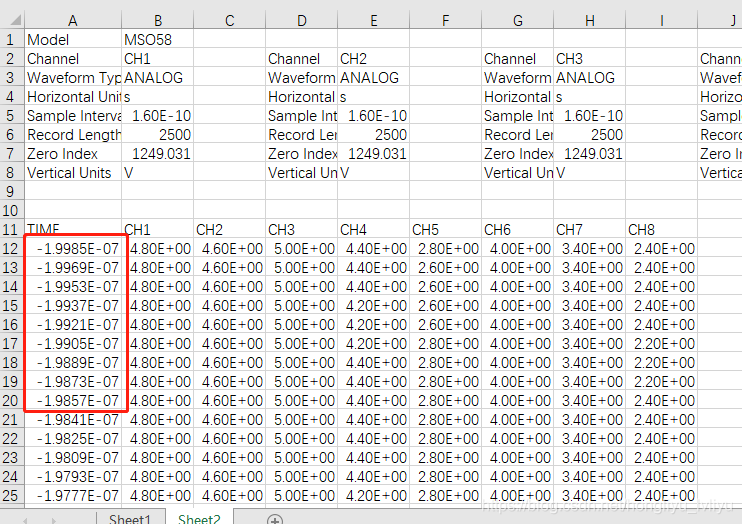The image size is (742, 524).
Task: Click the 'CH5' header cell in row 11
Action: pos(445,229)
